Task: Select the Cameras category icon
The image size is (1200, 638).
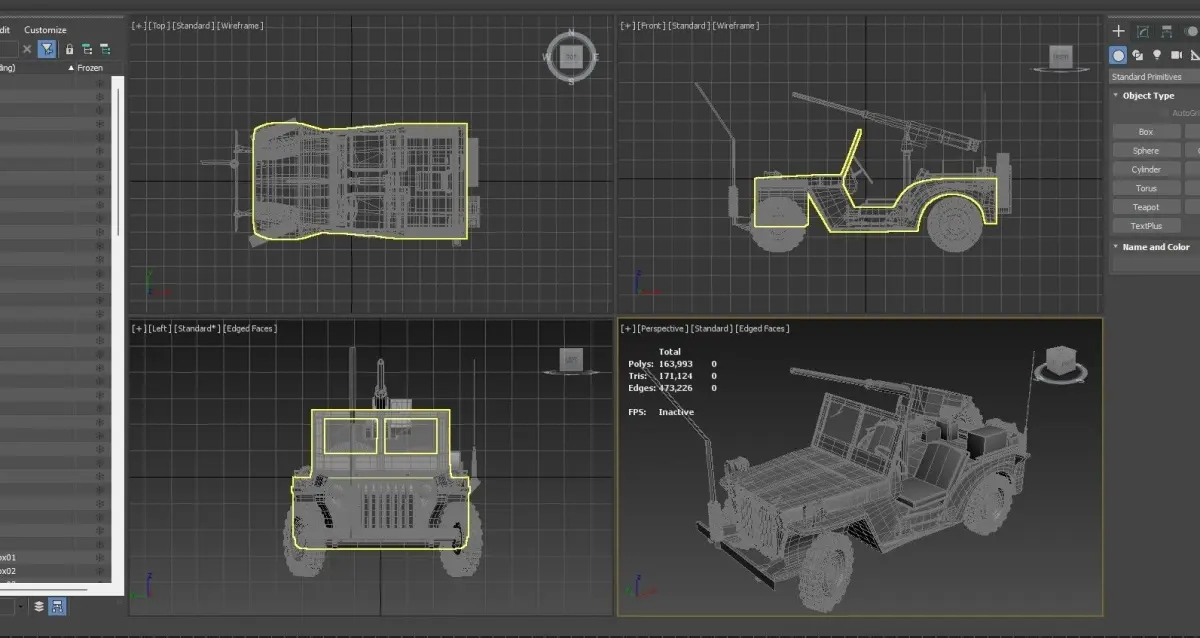Action: (1177, 55)
